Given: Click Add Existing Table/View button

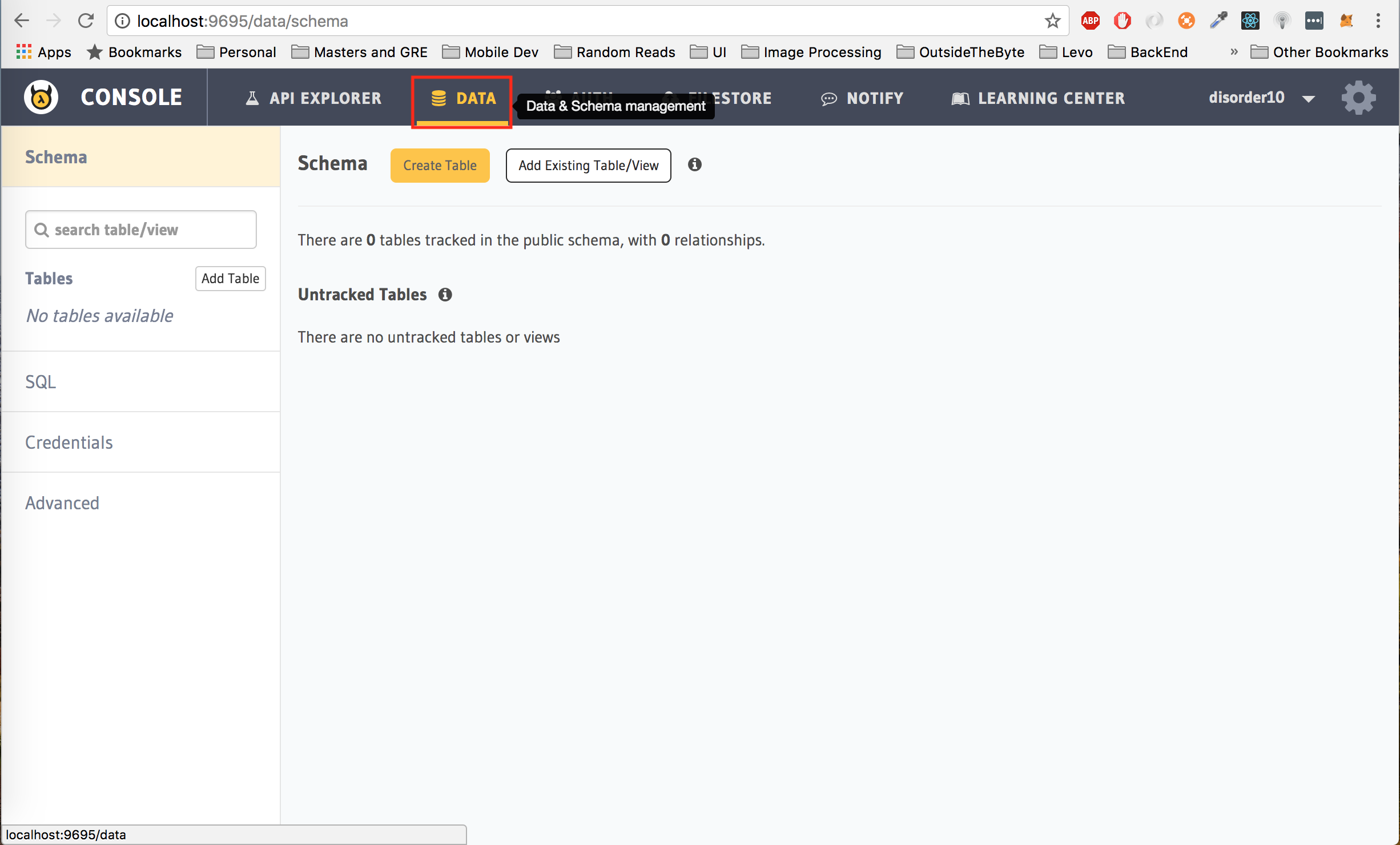Looking at the screenshot, I should click(x=588, y=166).
